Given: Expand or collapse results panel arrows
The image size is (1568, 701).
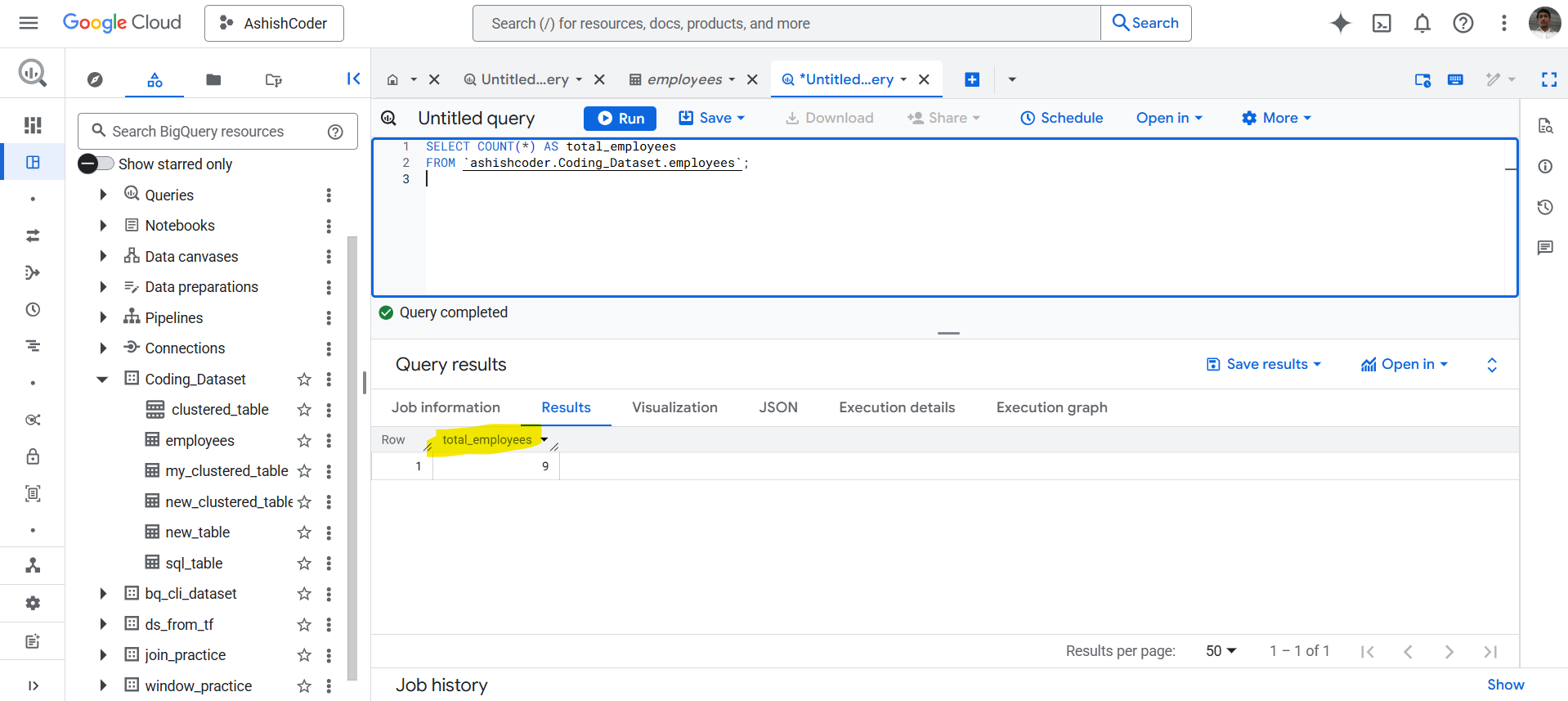Looking at the screenshot, I should (1492, 365).
